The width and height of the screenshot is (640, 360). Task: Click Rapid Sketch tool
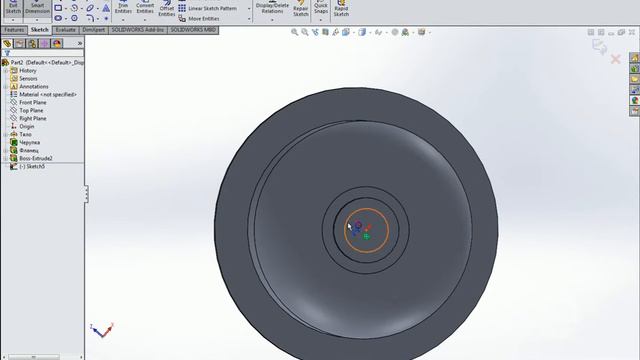[341, 9]
